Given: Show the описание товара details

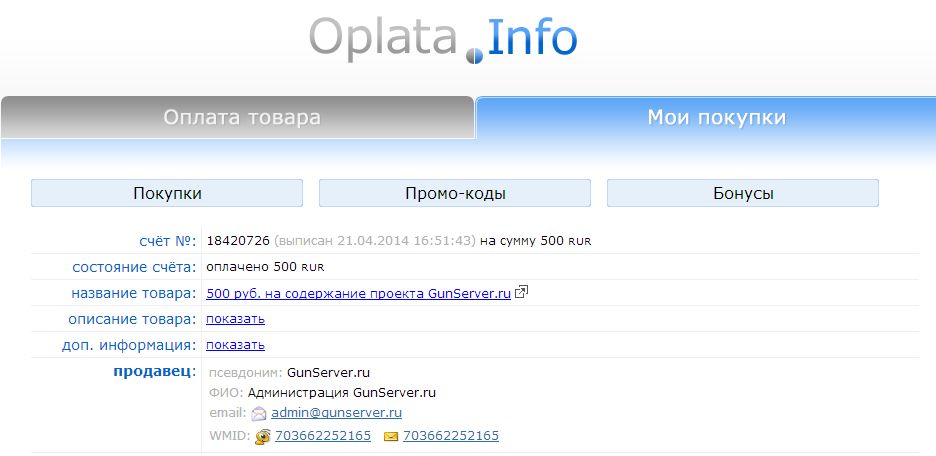Looking at the screenshot, I should pyautogui.click(x=235, y=319).
